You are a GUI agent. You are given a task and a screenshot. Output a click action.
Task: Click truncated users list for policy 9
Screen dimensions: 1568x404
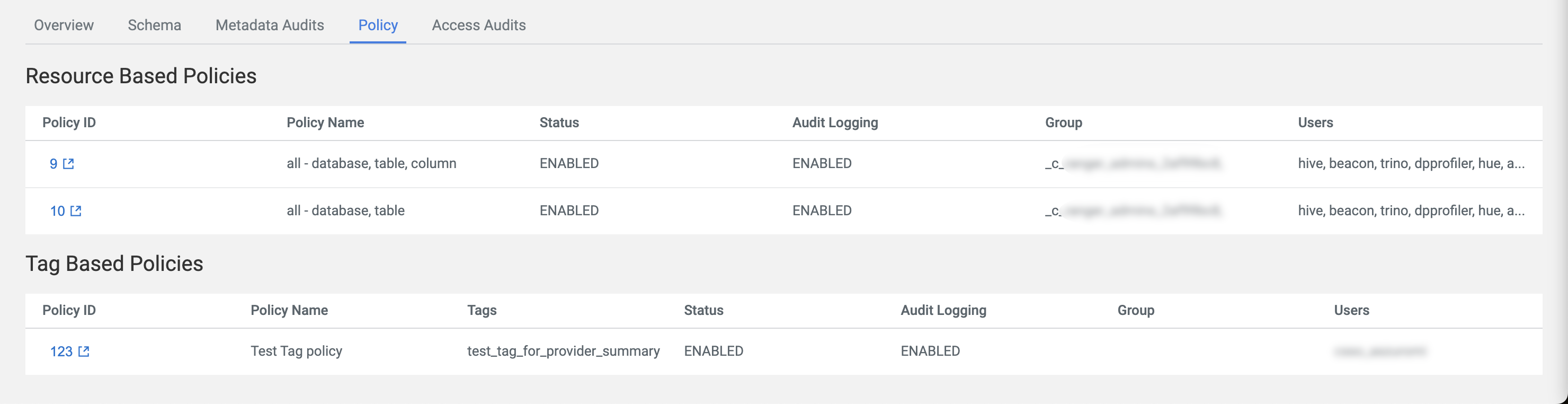coord(1411,163)
